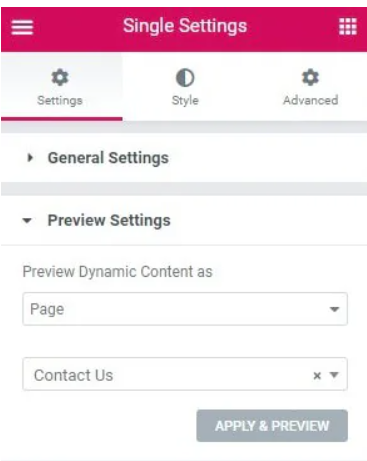
Task: Collapse the Preview Settings arrow
Action: [x=27, y=220]
